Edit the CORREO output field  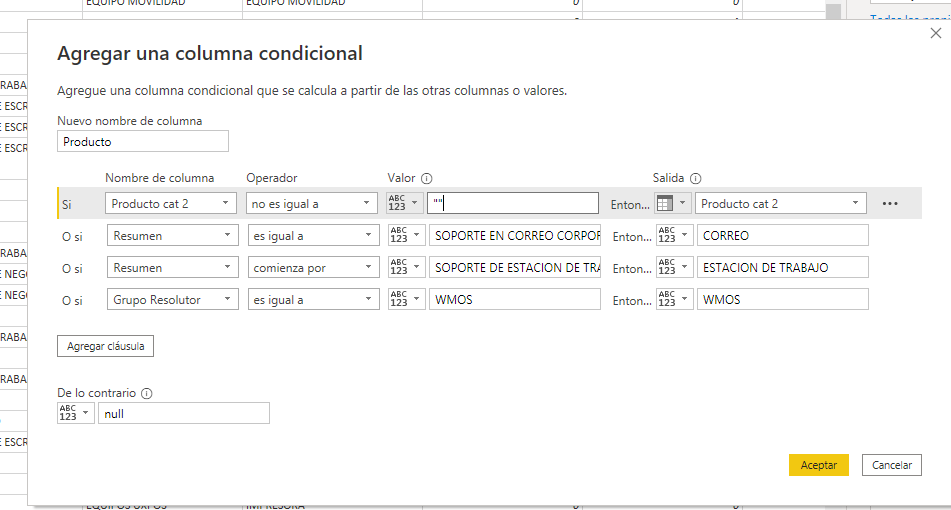coord(783,235)
